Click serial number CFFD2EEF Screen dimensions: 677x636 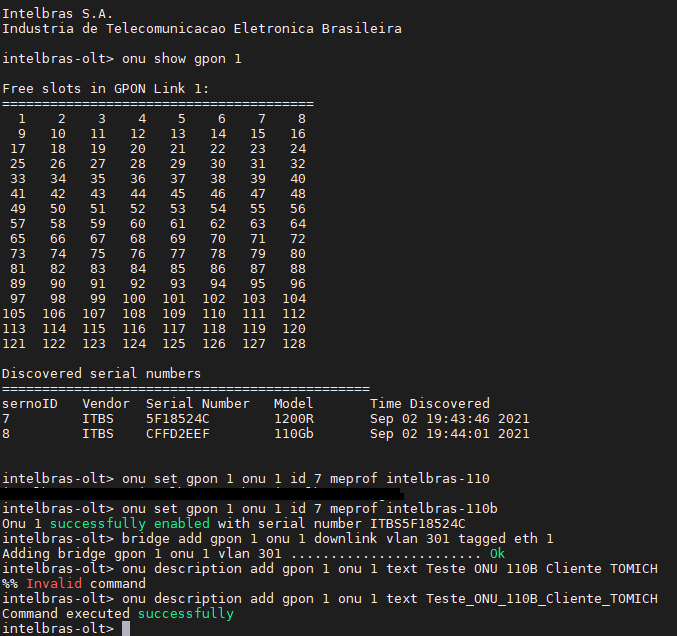pos(177,433)
